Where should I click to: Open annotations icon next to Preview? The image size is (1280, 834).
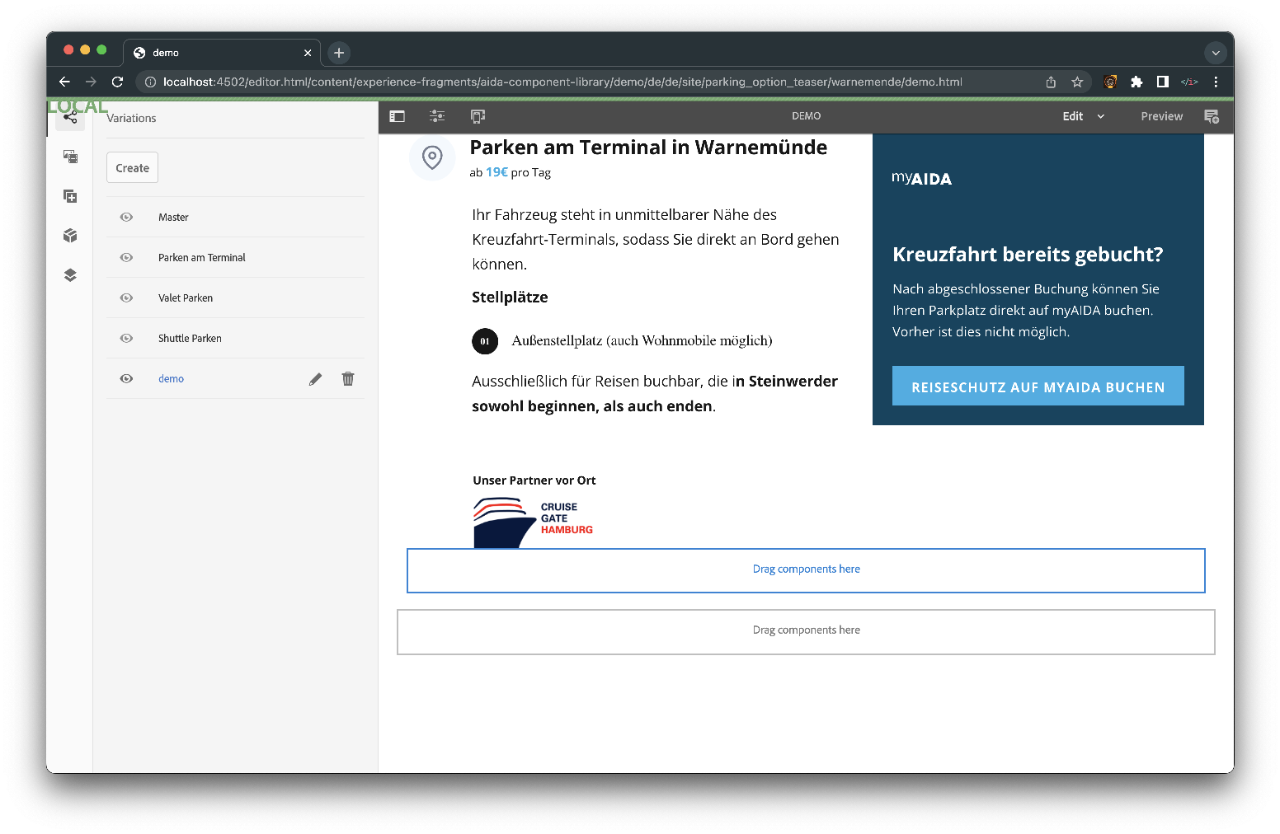[1211, 116]
